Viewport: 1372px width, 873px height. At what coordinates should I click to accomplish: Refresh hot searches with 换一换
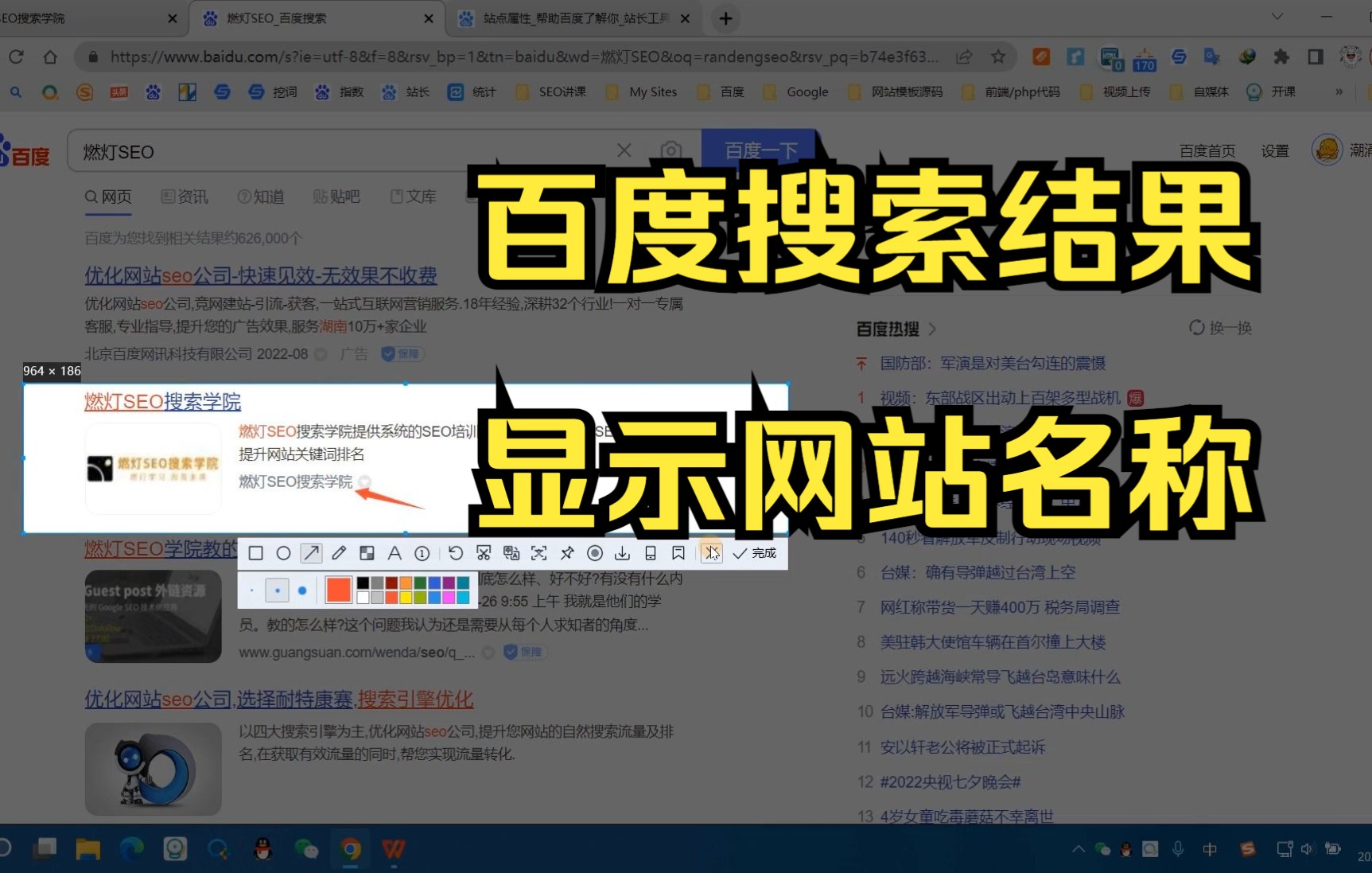point(1220,328)
